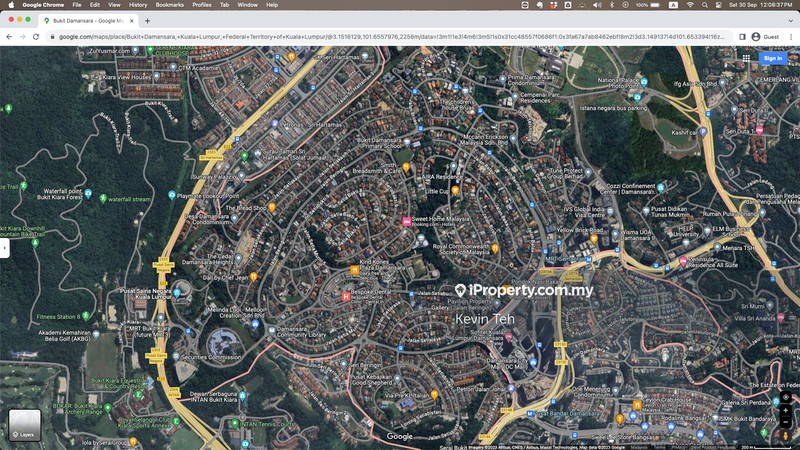This screenshot has width=800, height=450.
Task: Toggle the Chrome side panel button
Action: tap(743, 37)
